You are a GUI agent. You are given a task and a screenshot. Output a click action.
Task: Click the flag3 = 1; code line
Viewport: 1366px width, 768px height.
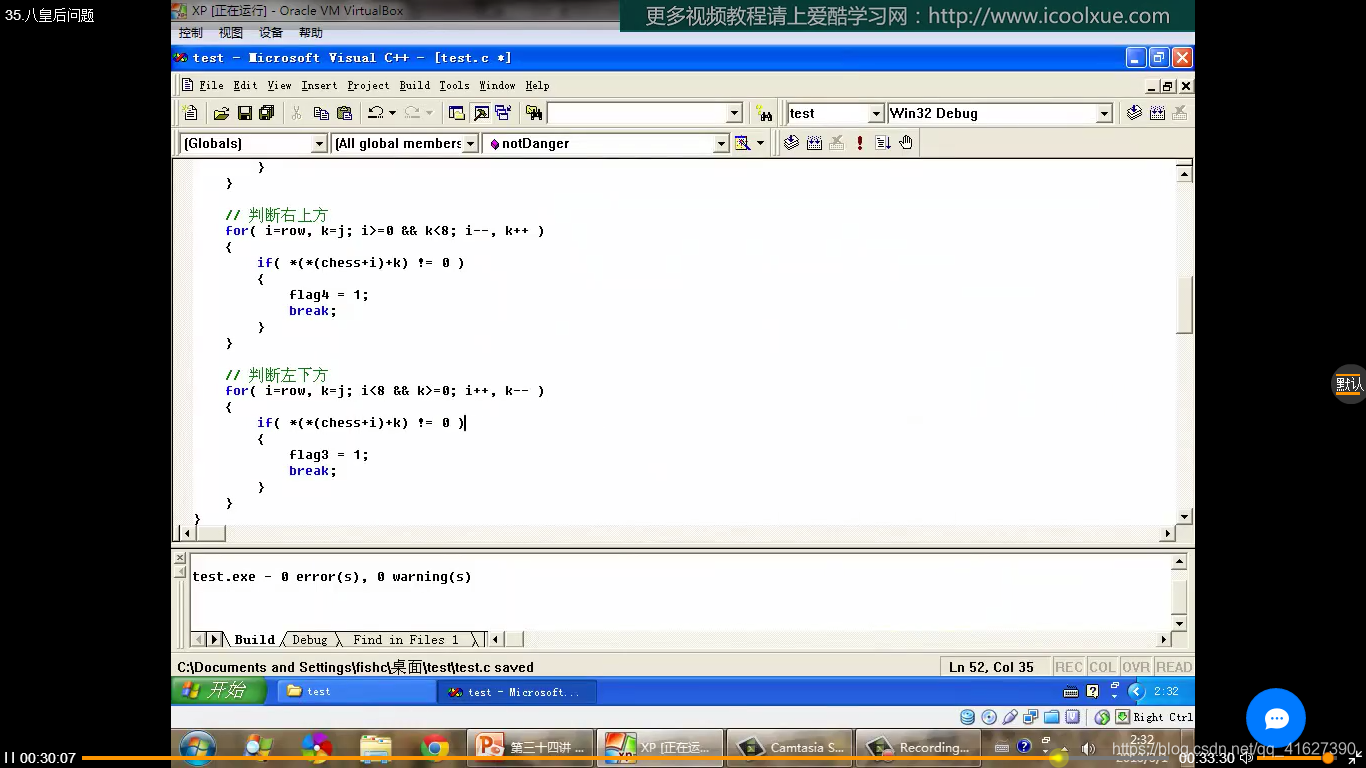point(329,455)
